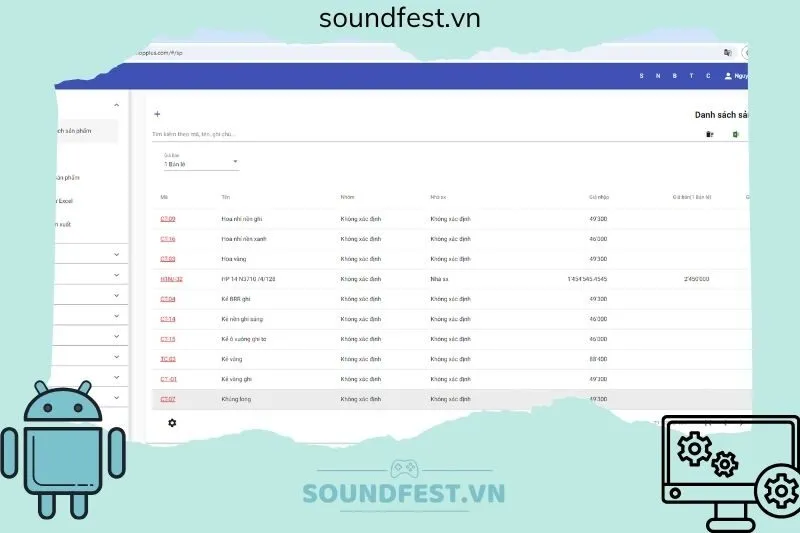Click the Giá nhập column header
Viewport: 800px width, 533px height.
598,197
